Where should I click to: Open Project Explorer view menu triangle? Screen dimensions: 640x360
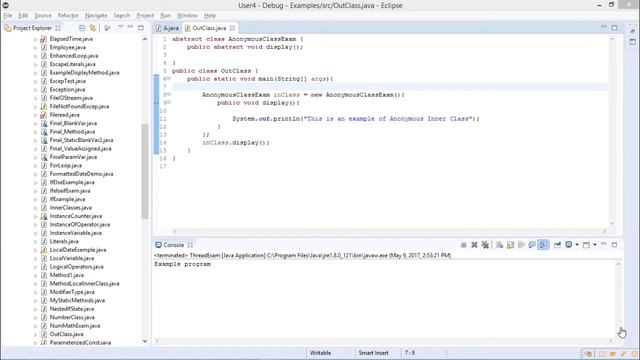coord(120,27)
